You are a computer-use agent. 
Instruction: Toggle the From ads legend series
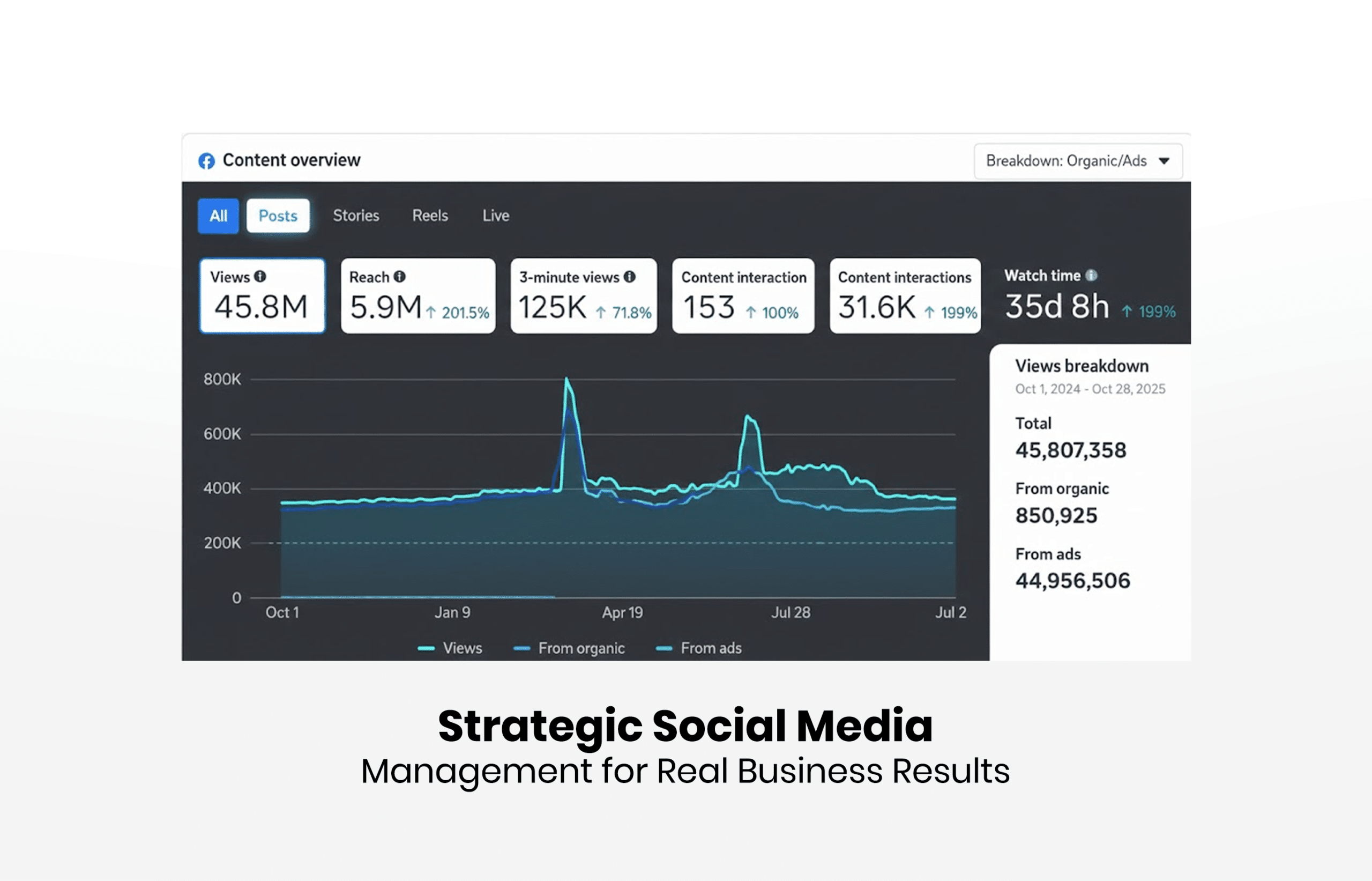[x=711, y=648]
